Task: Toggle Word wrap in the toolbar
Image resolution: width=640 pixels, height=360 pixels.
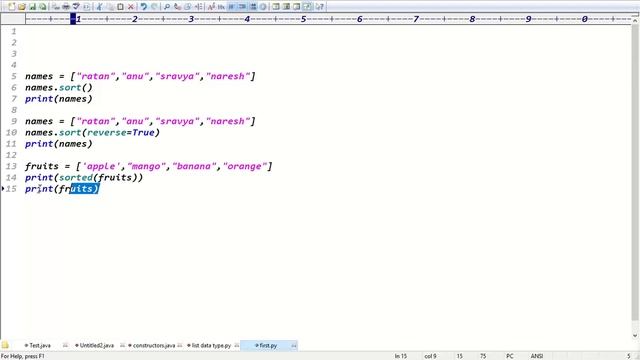Action: click(231, 7)
